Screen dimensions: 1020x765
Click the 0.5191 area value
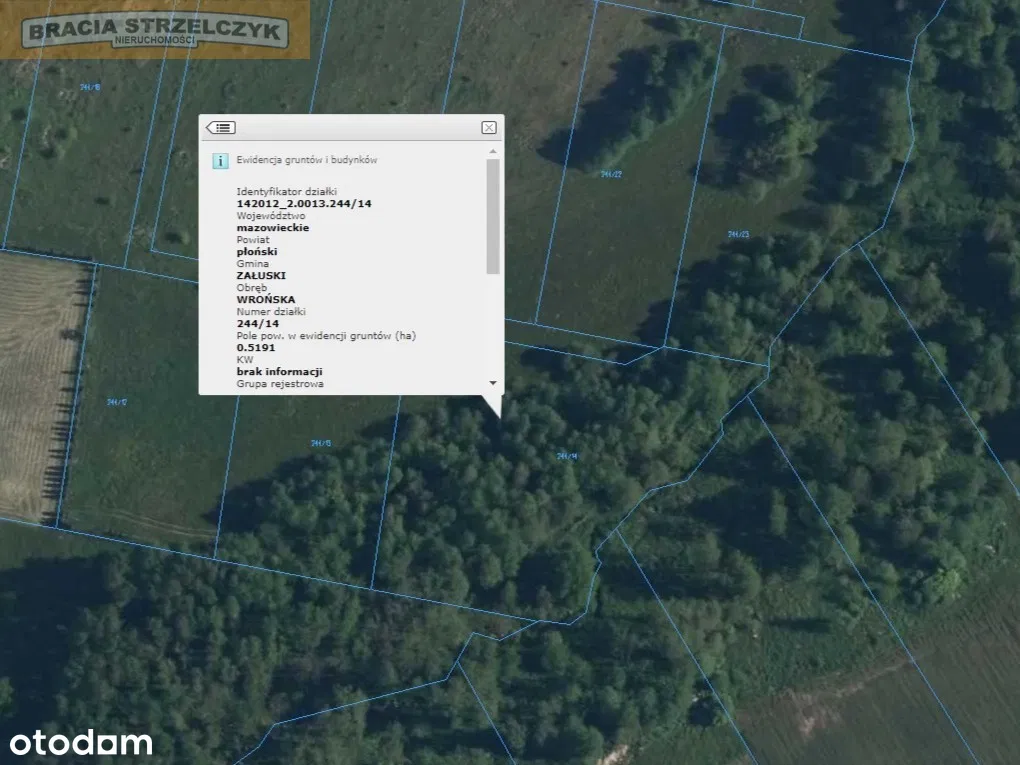click(256, 347)
